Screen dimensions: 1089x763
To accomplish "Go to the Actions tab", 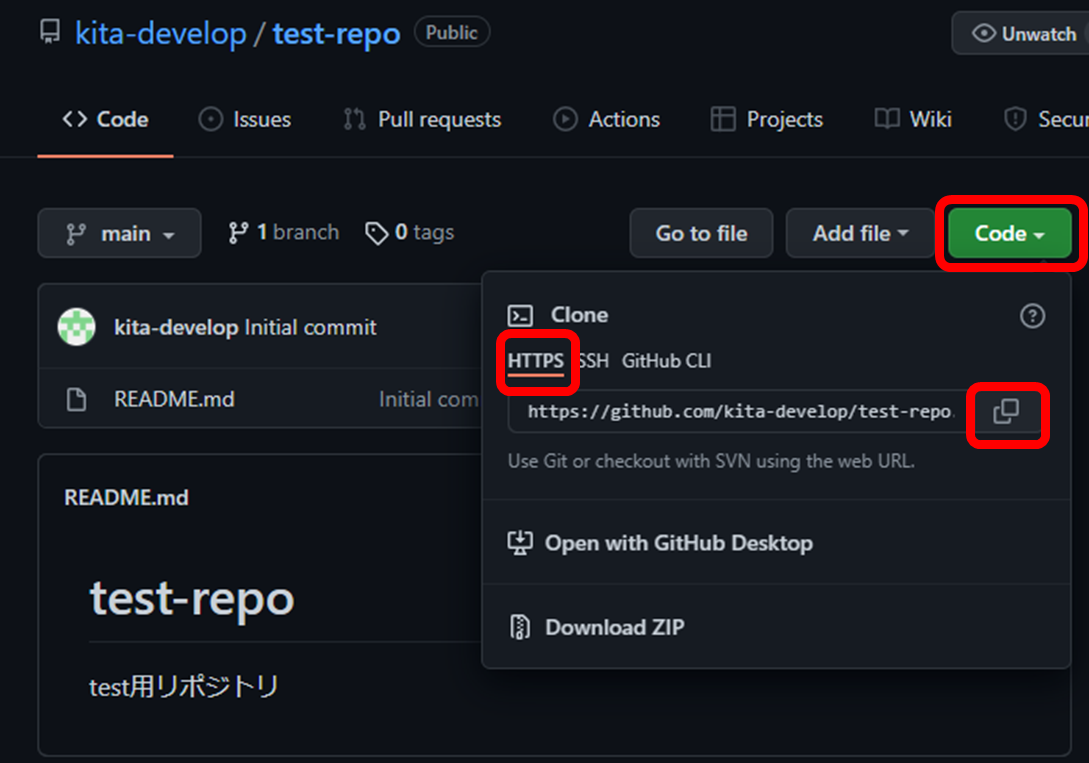I will 625,119.
